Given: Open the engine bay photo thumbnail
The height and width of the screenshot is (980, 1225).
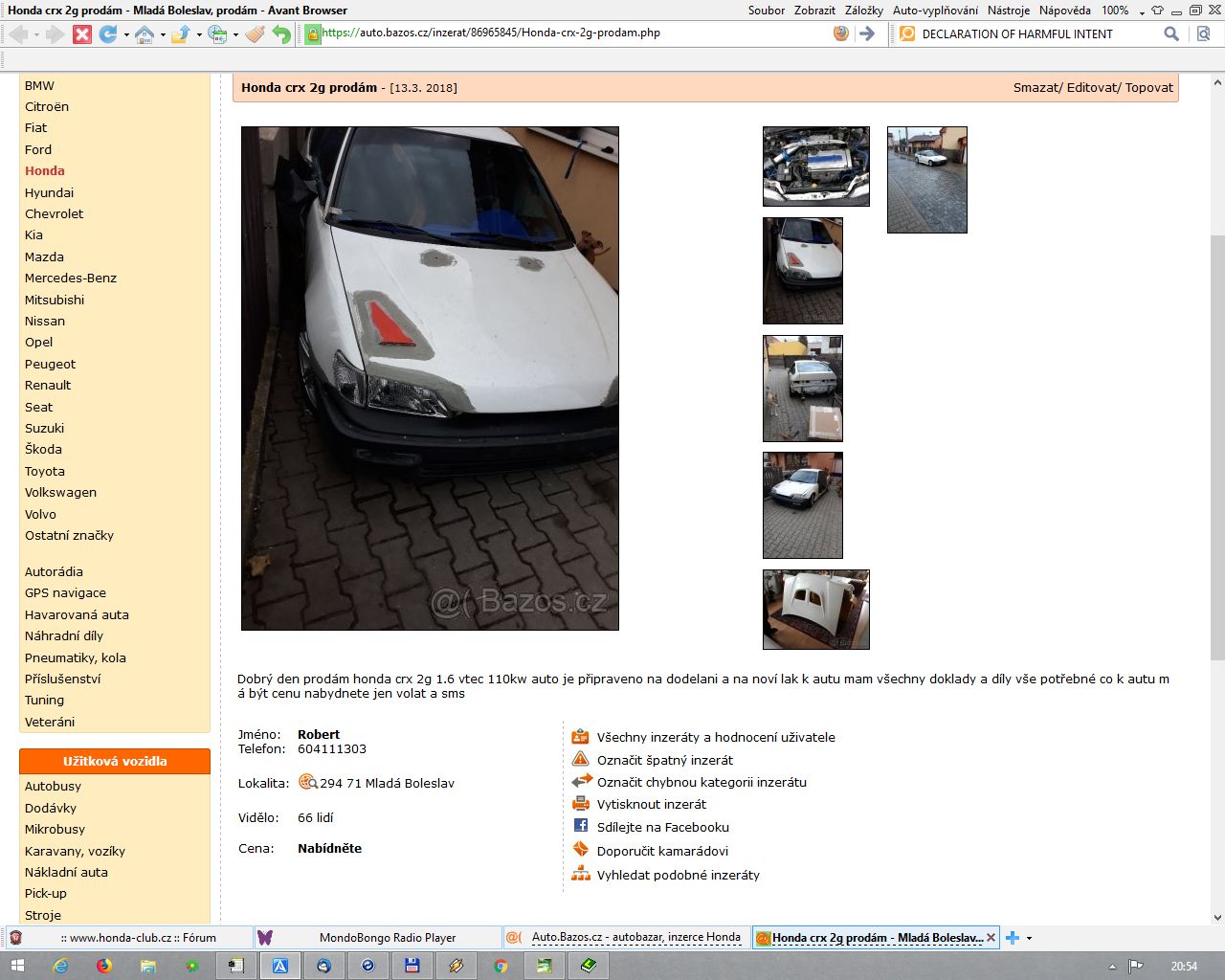Looking at the screenshot, I should pos(815,167).
